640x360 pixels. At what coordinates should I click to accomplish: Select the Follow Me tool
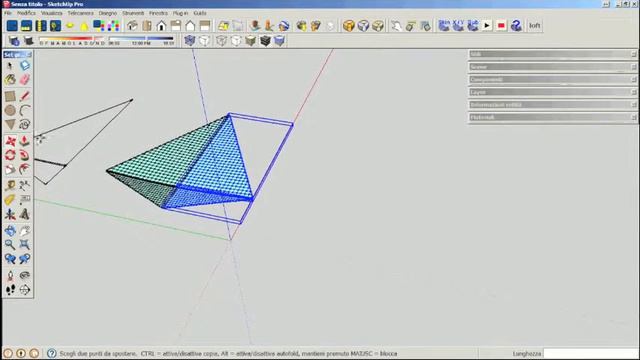click(x=24, y=155)
